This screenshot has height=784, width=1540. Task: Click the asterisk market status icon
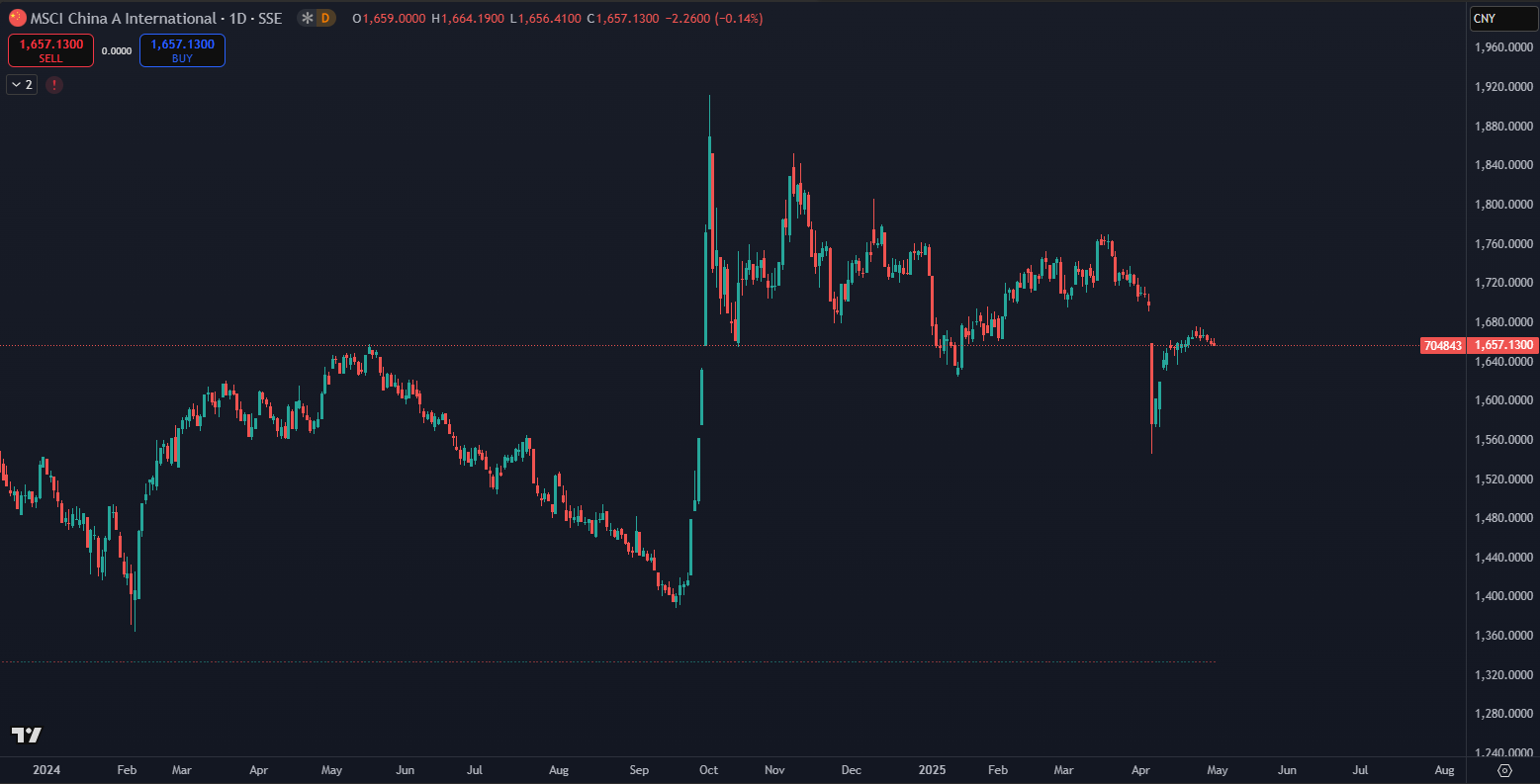click(x=308, y=18)
